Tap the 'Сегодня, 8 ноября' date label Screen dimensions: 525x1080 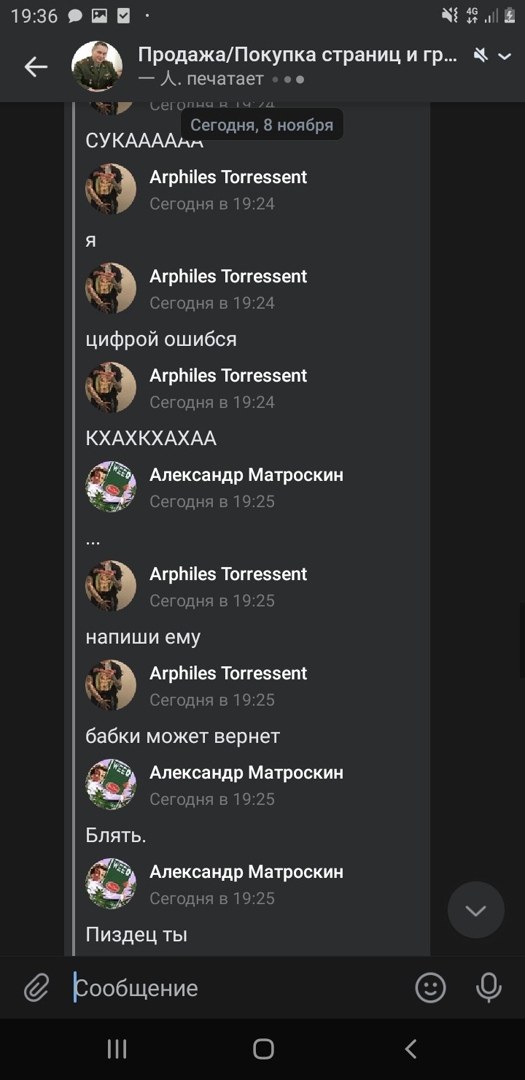(262, 125)
